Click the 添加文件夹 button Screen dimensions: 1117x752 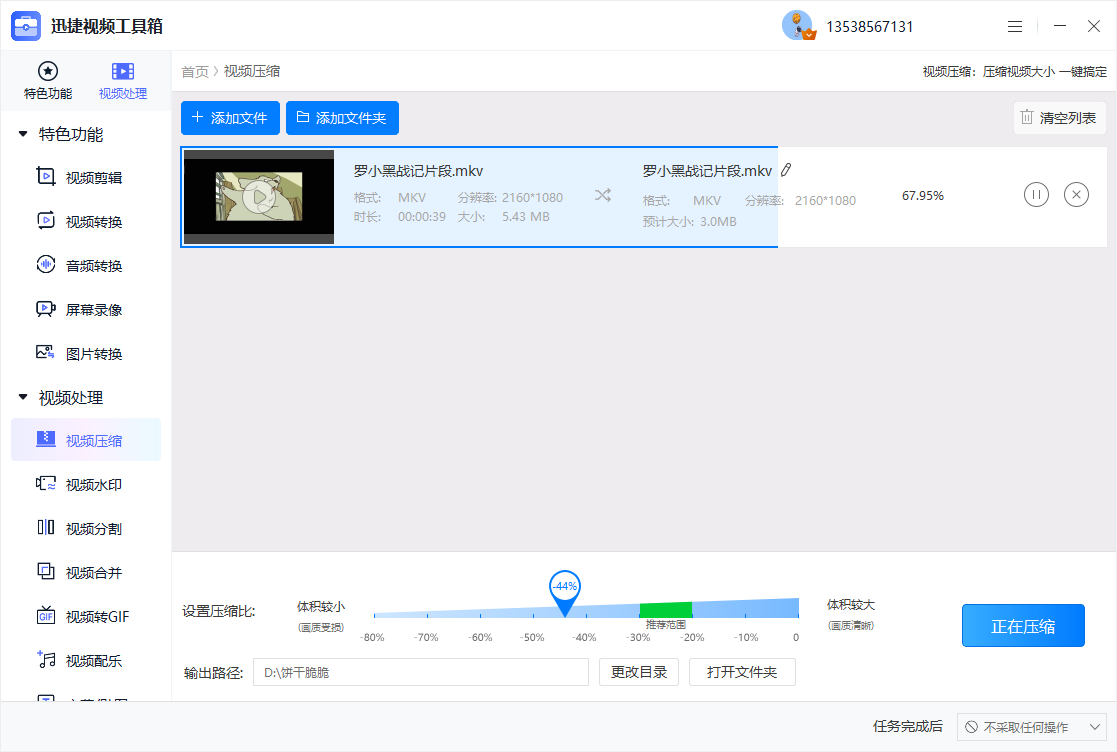coord(342,118)
